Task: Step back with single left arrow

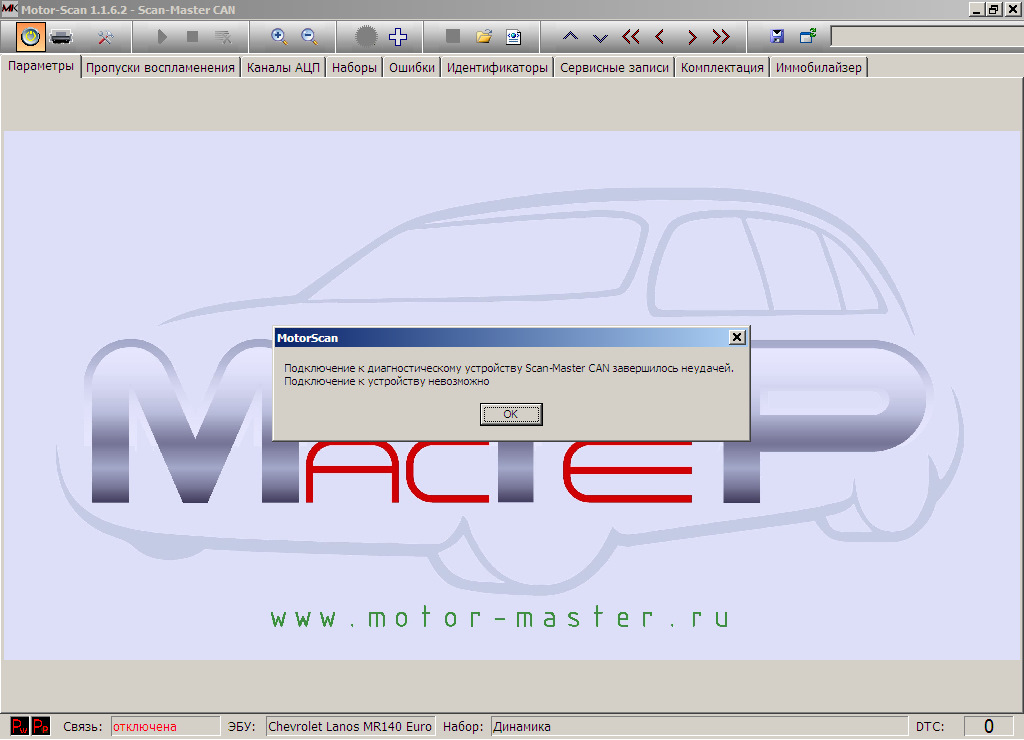Action: pos(660,37)
